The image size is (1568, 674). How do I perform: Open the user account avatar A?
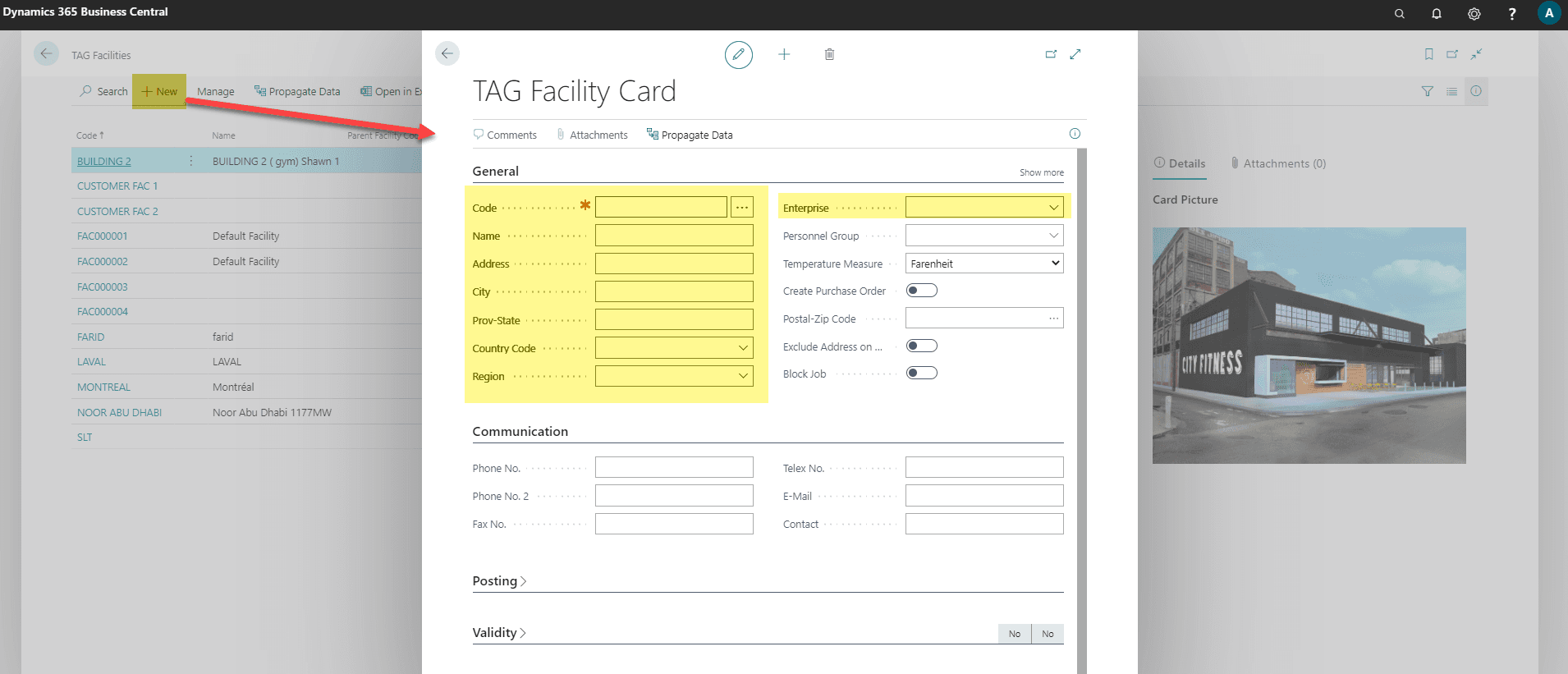pyautogui.click(x=1548, y=13)
